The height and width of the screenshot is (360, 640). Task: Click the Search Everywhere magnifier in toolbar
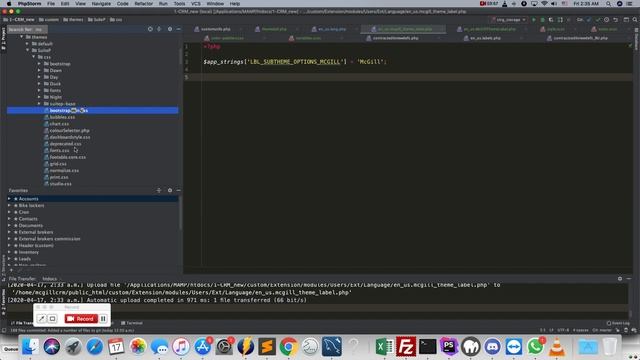635,20
